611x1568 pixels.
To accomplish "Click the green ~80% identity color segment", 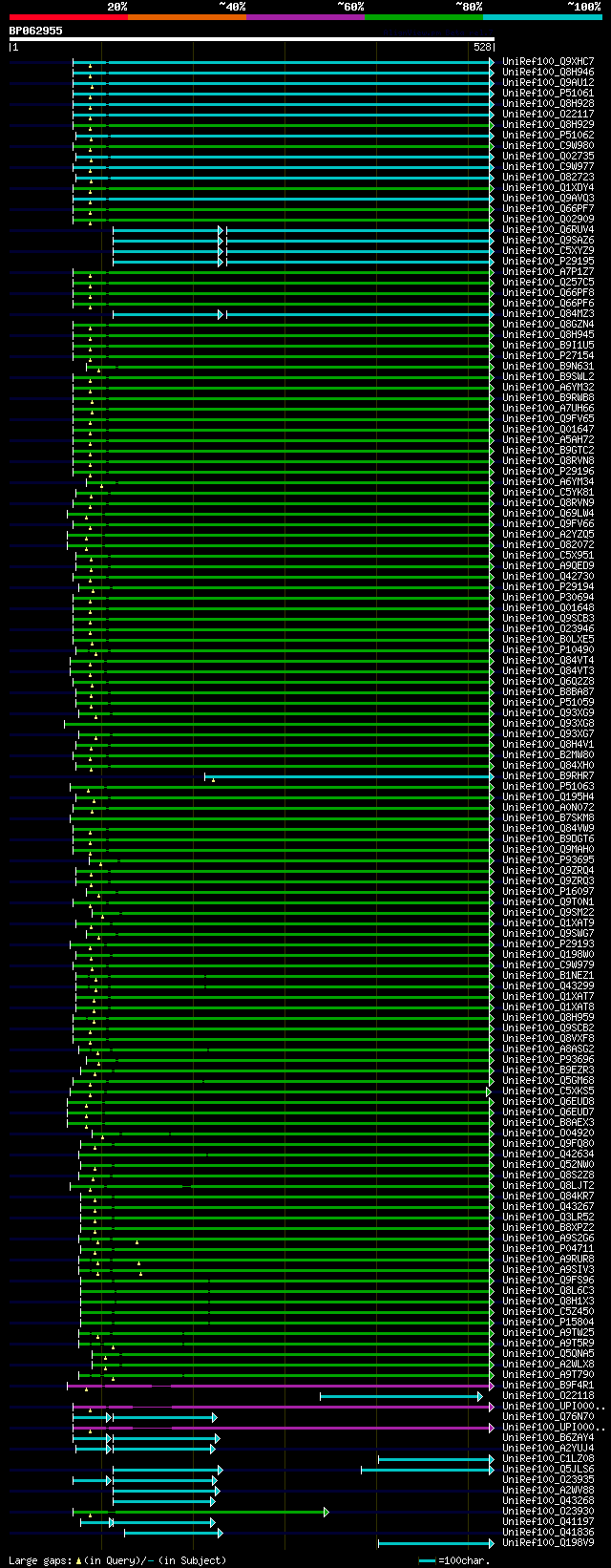I will coord(424,17).
